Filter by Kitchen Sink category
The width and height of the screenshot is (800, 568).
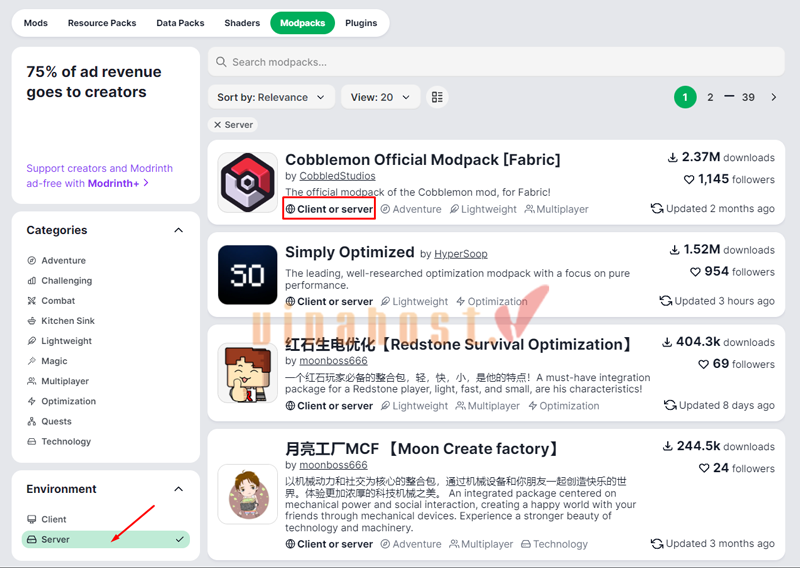point(61,321)
